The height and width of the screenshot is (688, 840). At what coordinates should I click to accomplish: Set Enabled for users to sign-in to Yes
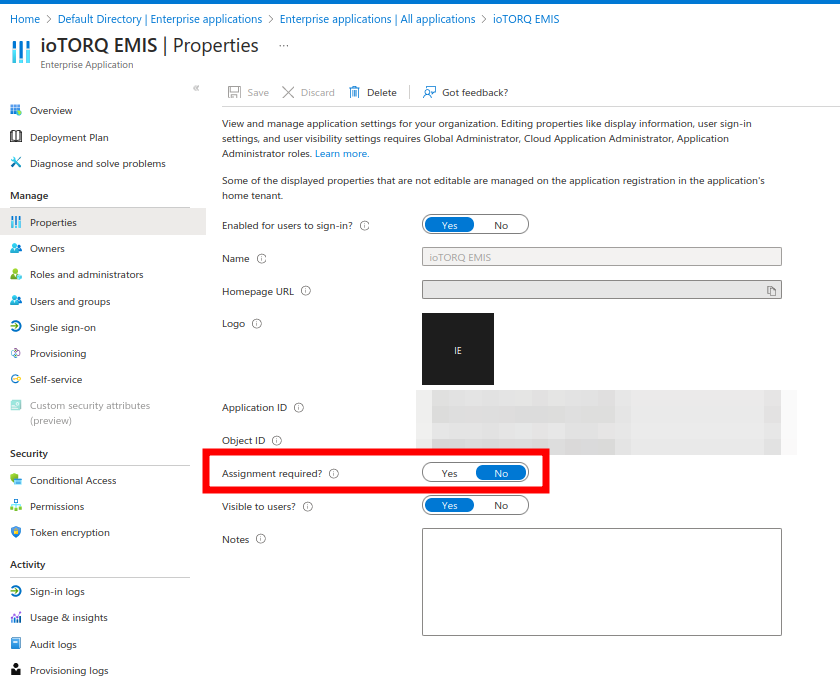(449, 225)
